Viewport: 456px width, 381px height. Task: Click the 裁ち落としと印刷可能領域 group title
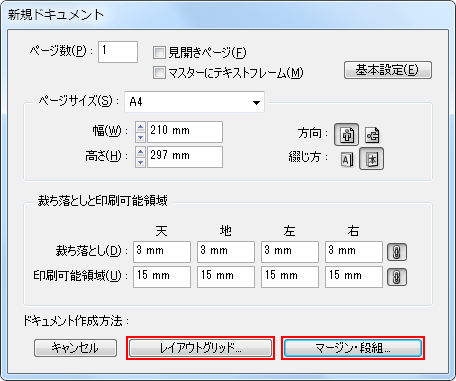102,201
